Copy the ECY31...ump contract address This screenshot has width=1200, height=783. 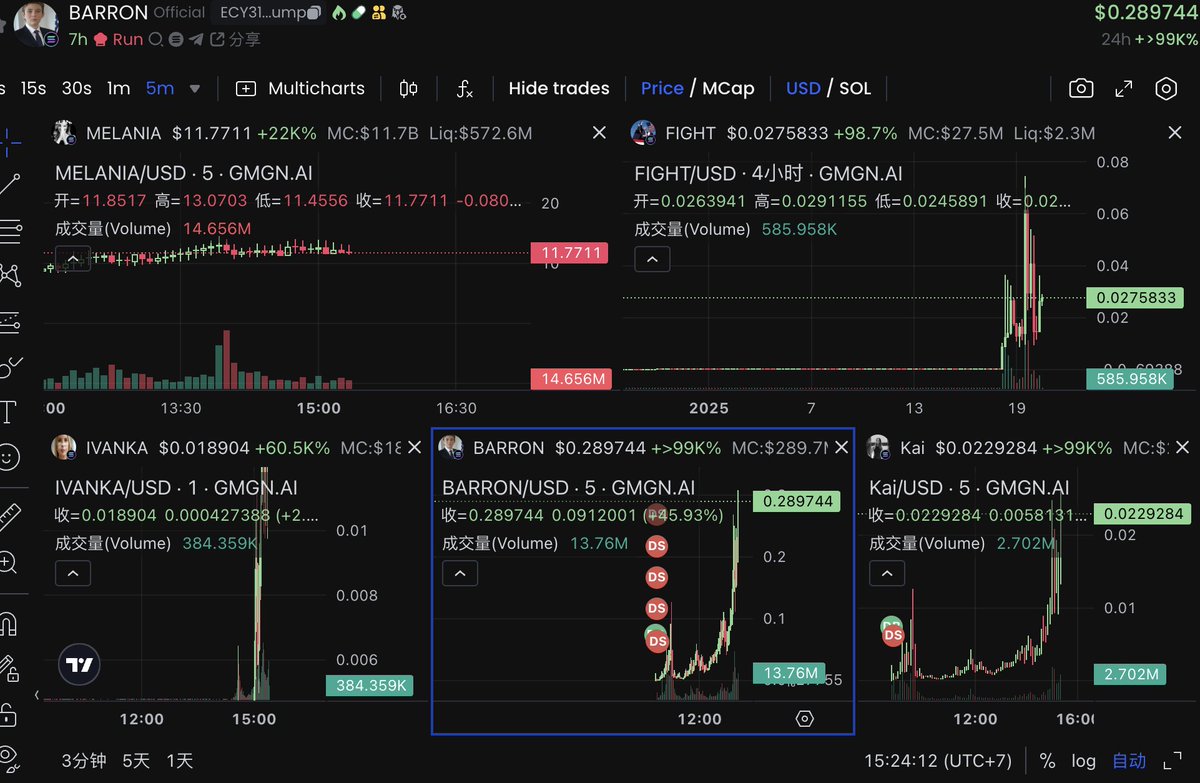click(x=314, y=13)
